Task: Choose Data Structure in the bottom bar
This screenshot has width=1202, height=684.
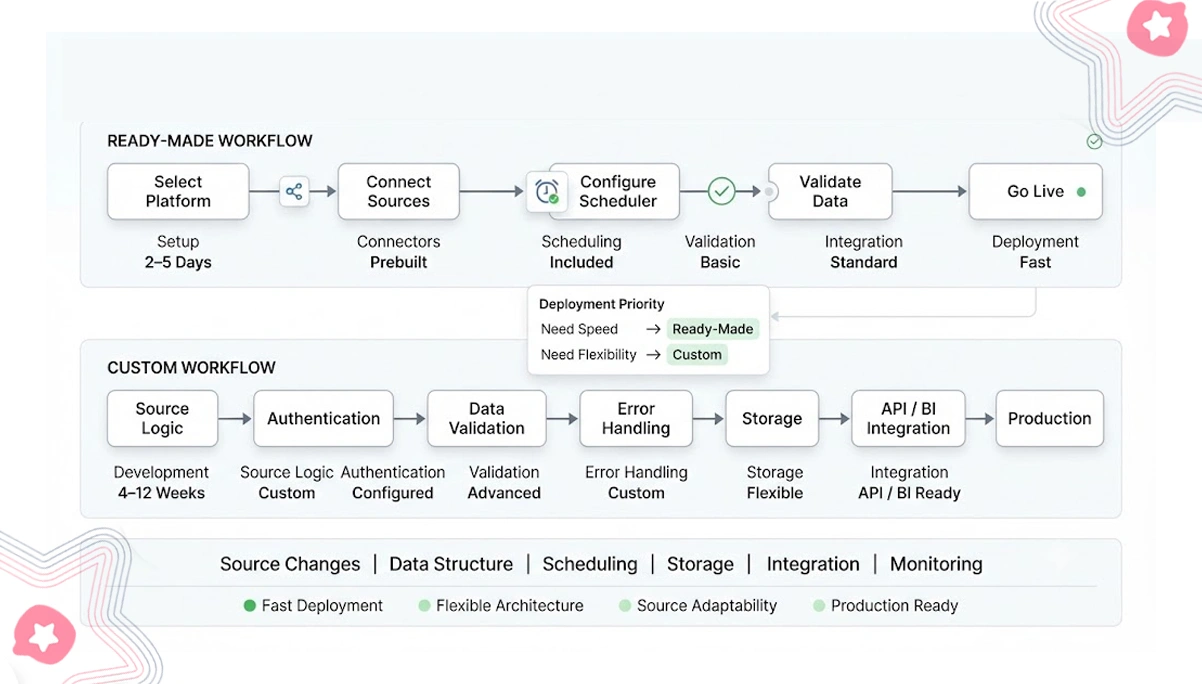Action: 451,564
